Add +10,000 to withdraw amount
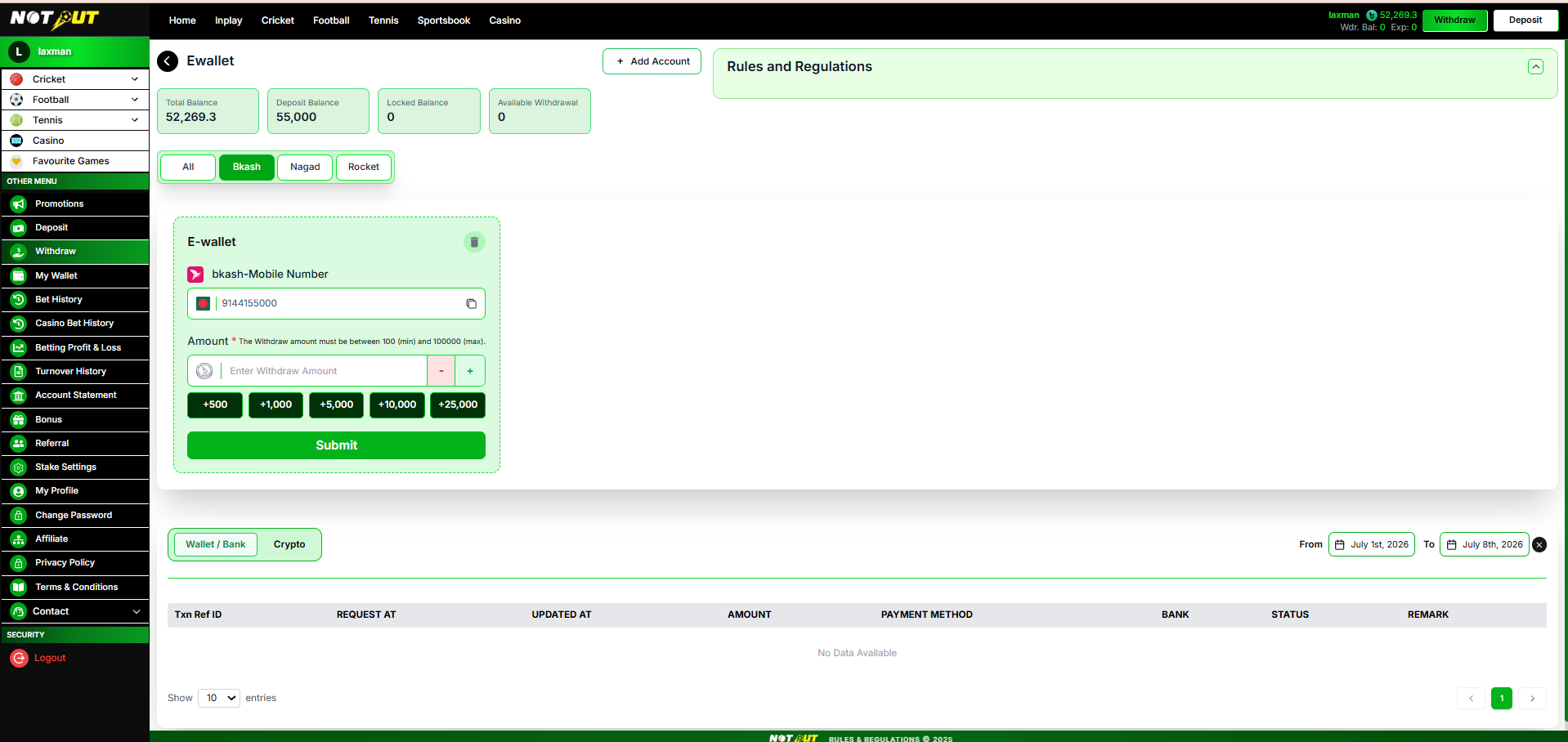The height and width of the screenshot is (742, 1568). pyautogui.click(x=397, y=405)
